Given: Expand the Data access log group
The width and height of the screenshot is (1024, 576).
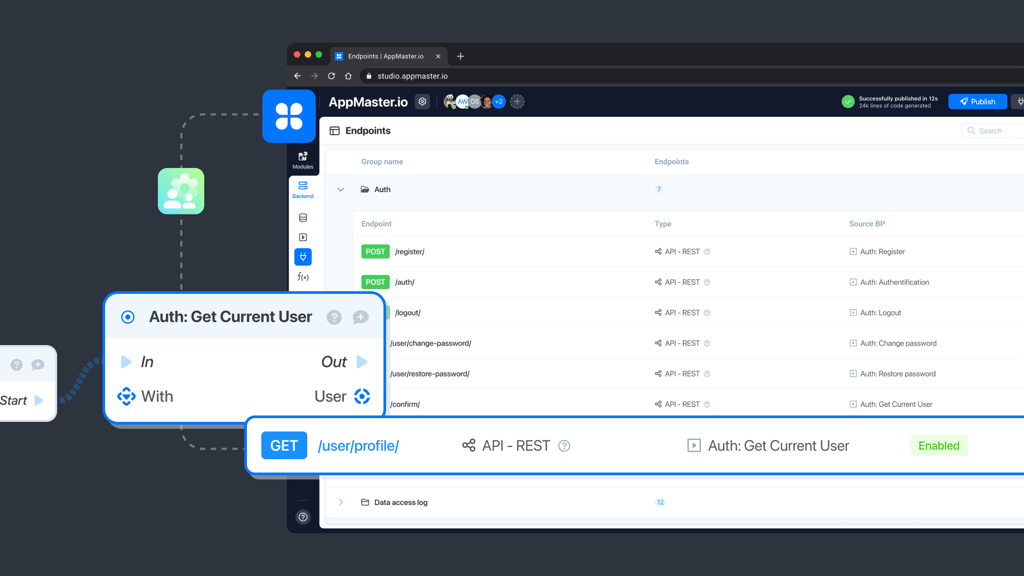Looking at the screenshot, I should (341, 502).
